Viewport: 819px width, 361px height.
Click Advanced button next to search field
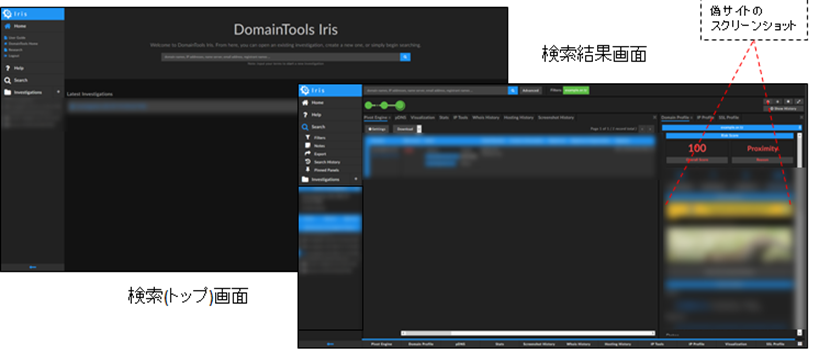[531, 90]
